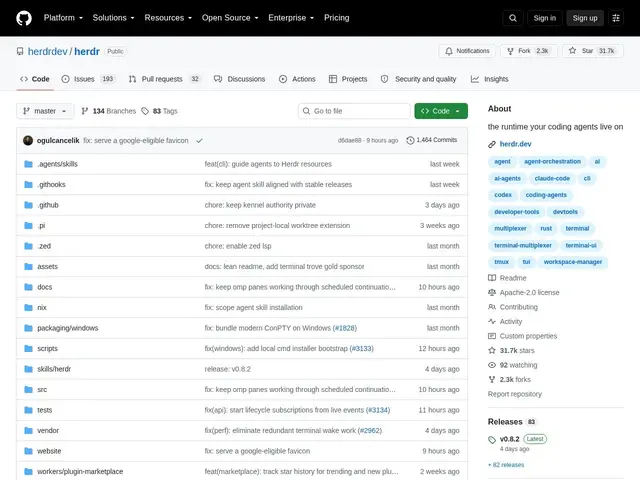This screenshot has width=640, height=480.
Task: Click the history clock icon beside 1,464 Commits
Action: [x=410, y=140]
